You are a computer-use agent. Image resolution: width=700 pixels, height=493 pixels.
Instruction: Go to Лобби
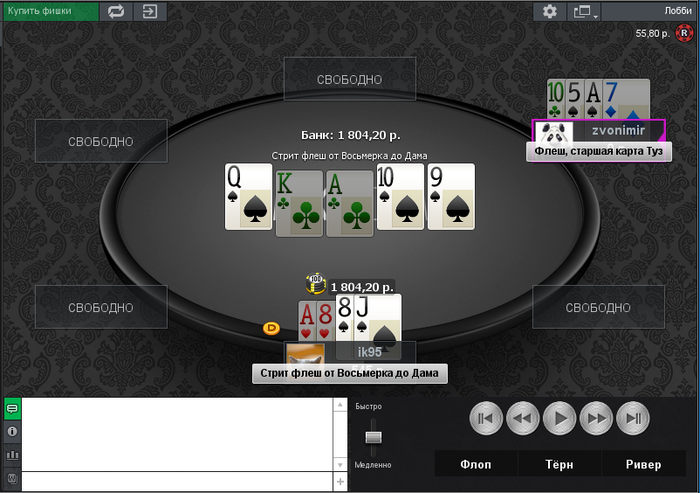click(678, 11)
